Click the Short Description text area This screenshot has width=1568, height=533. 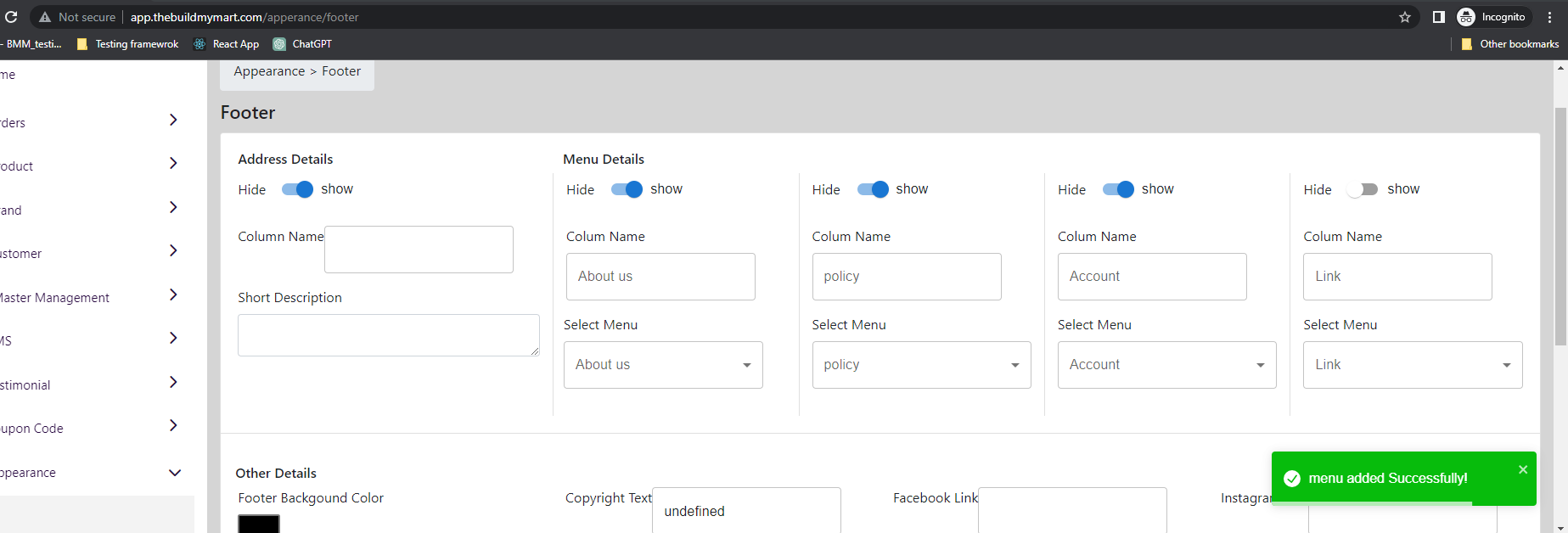pyautogui.click(x=389, y=335)
